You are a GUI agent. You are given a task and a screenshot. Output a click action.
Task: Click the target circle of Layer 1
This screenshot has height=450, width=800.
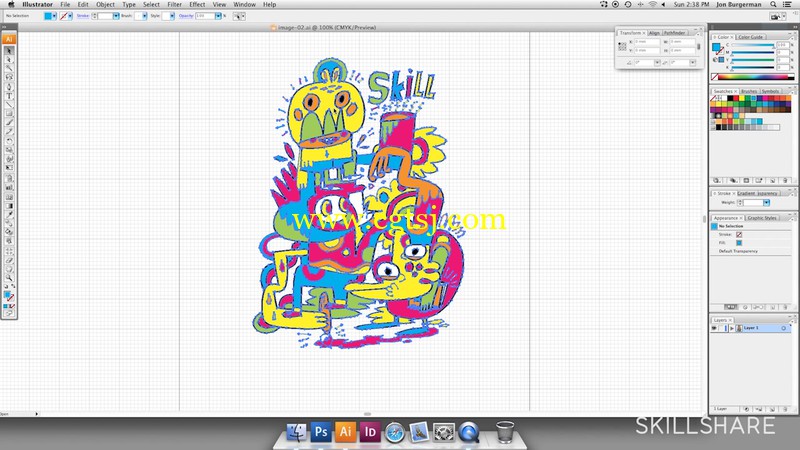(x=784, y=328)
